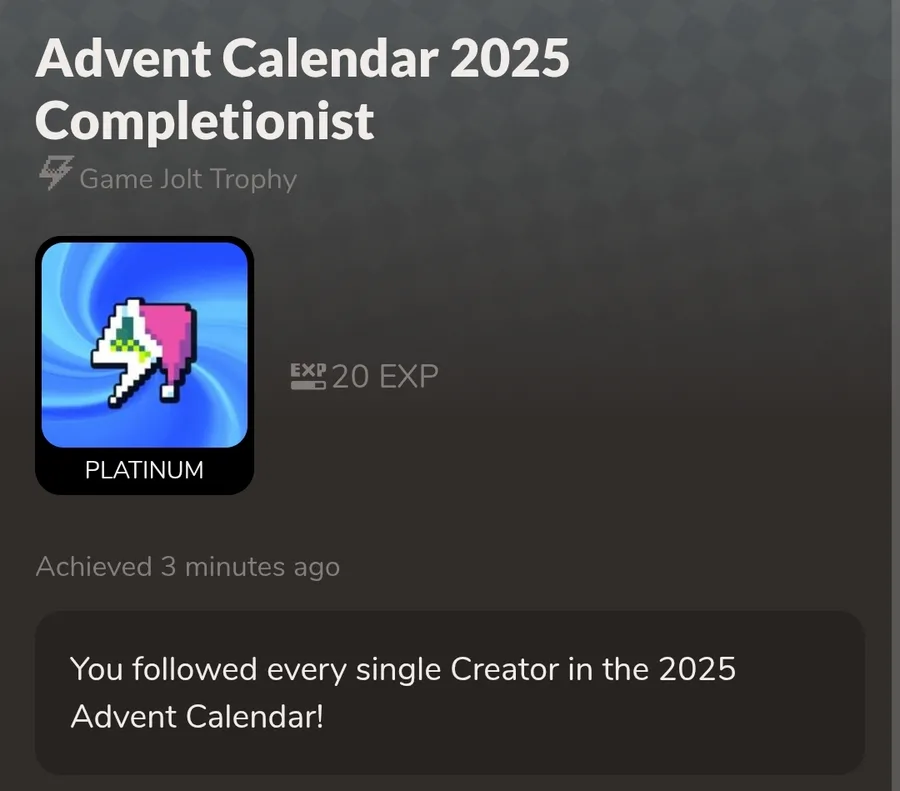
Task: Click the Game Jolt lightning bolt icon
Action: pos(54,177)
